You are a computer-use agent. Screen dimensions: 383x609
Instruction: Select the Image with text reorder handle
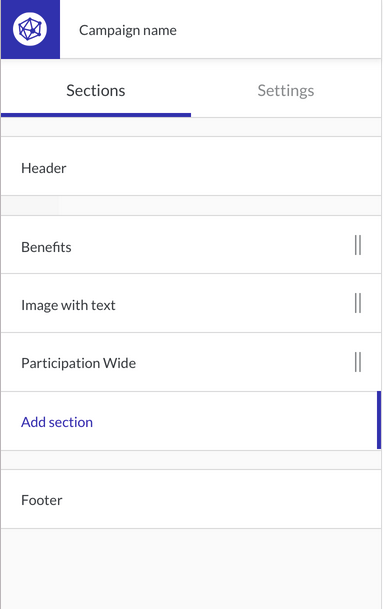(x=358, y=303)
